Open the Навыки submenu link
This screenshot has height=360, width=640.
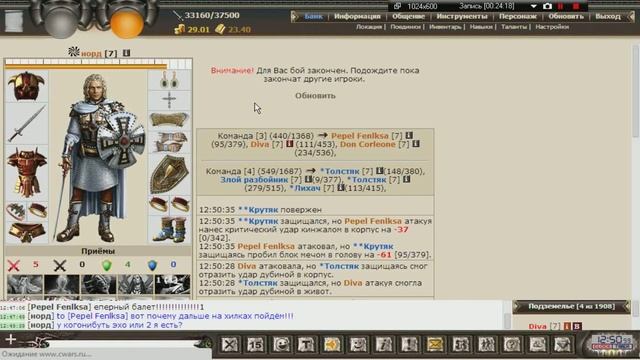[x=481, y=27]
